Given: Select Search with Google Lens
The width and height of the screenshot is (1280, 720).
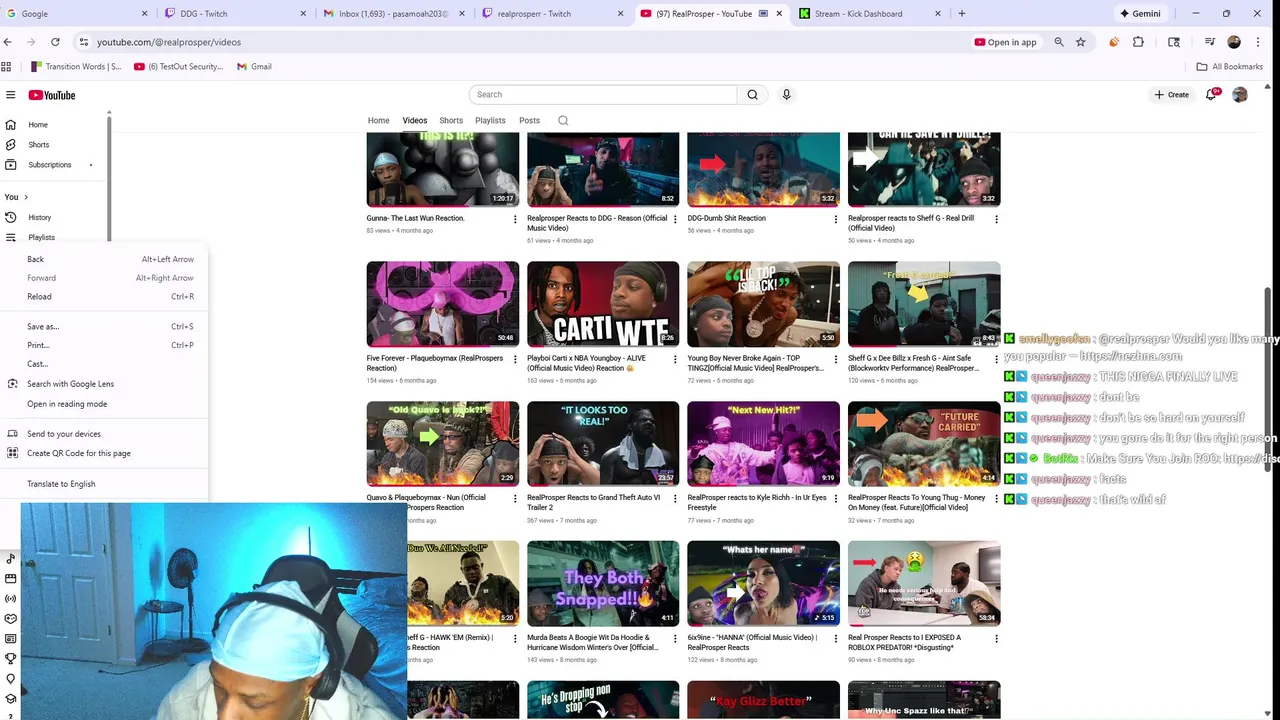Looking at the screenshot, I should click(x=105, y=384).
